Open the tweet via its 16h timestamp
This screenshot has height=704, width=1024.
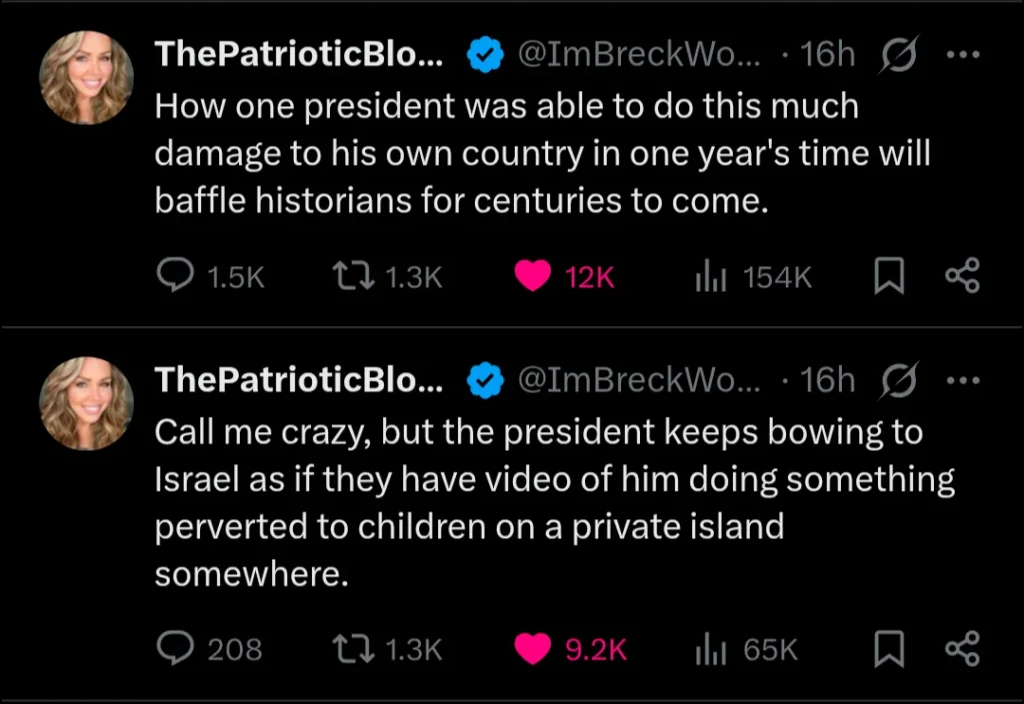828,55
